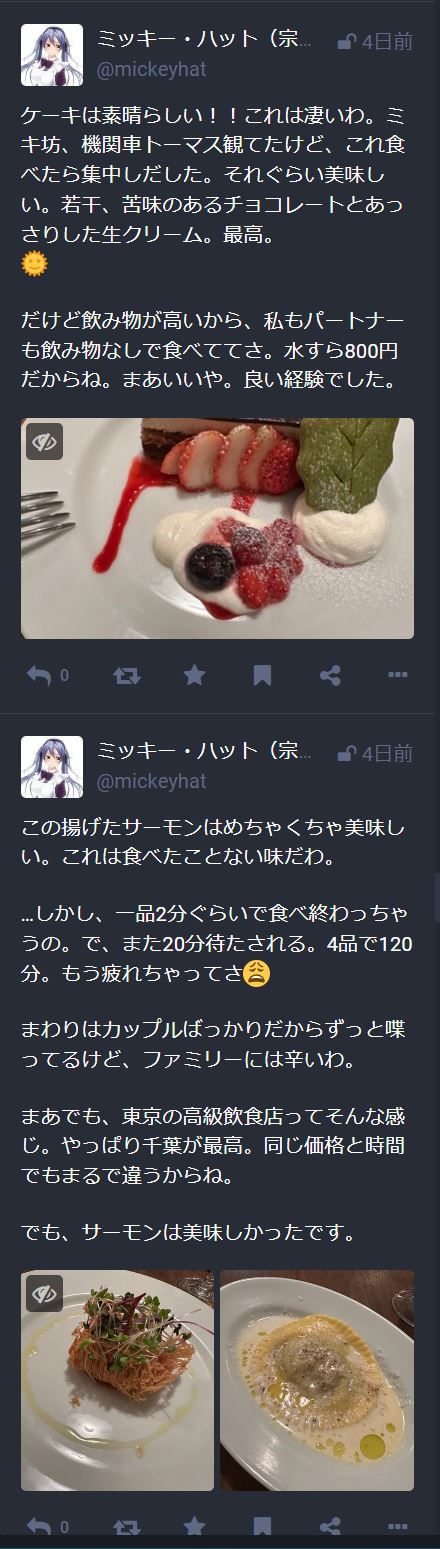The height and width of the screenshot is (1549, 440).
Task: Open @mickeyhat profile from first post
Action: coord(150,70)
